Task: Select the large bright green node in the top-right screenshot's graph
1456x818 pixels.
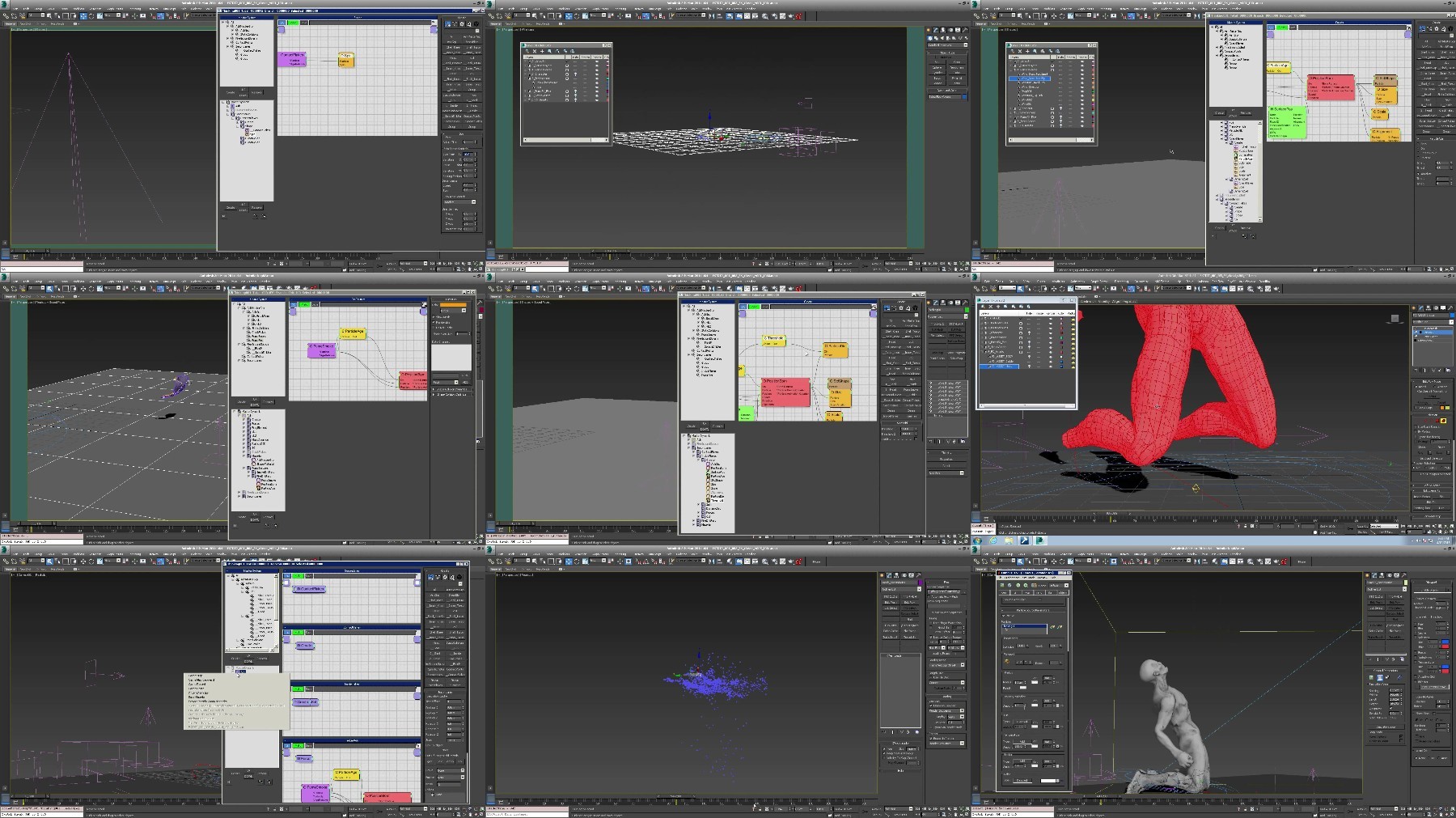Action: tap(1286, 121)
